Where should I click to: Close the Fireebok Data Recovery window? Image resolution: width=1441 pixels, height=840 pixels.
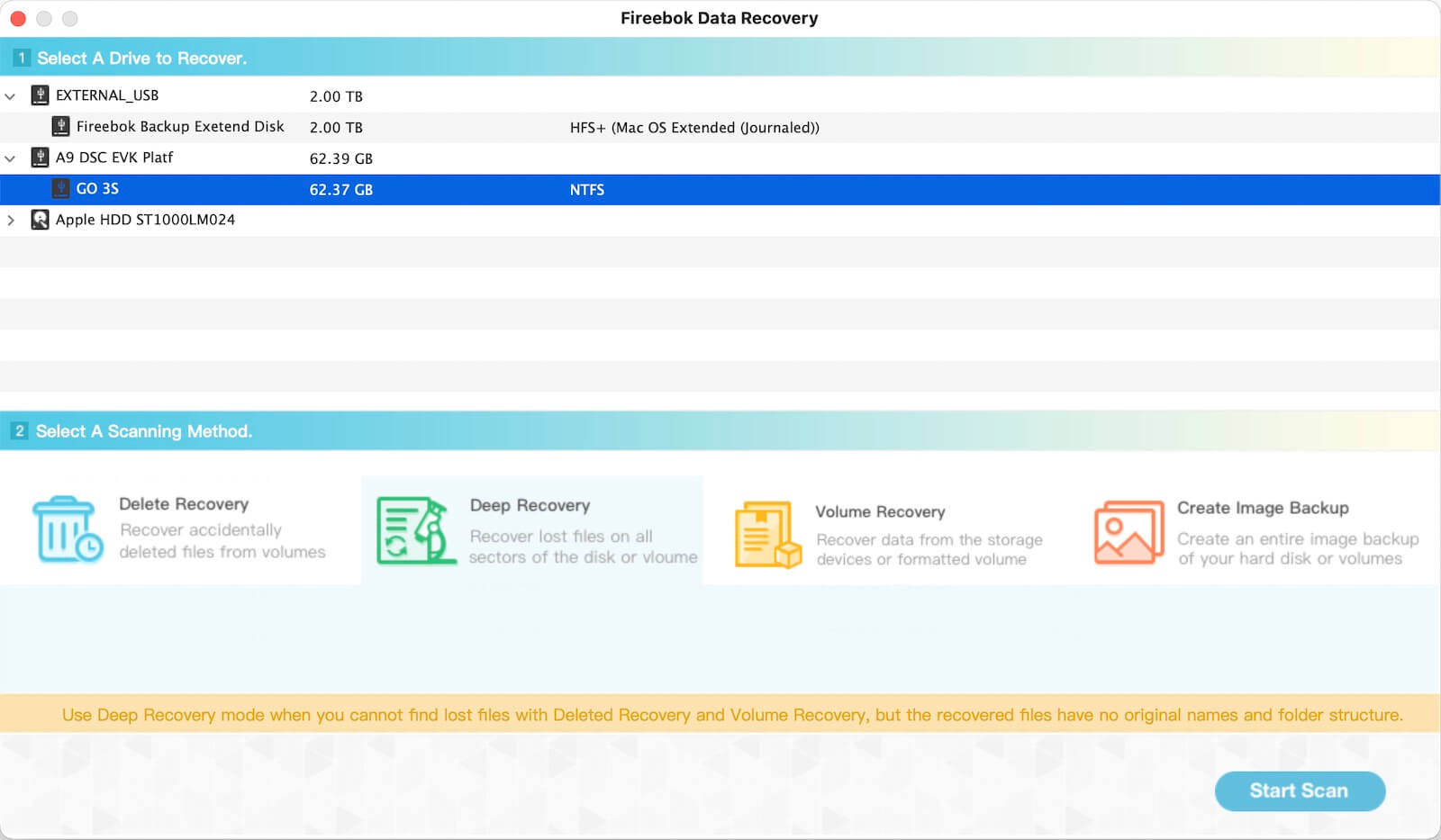[x=18, y=18]
